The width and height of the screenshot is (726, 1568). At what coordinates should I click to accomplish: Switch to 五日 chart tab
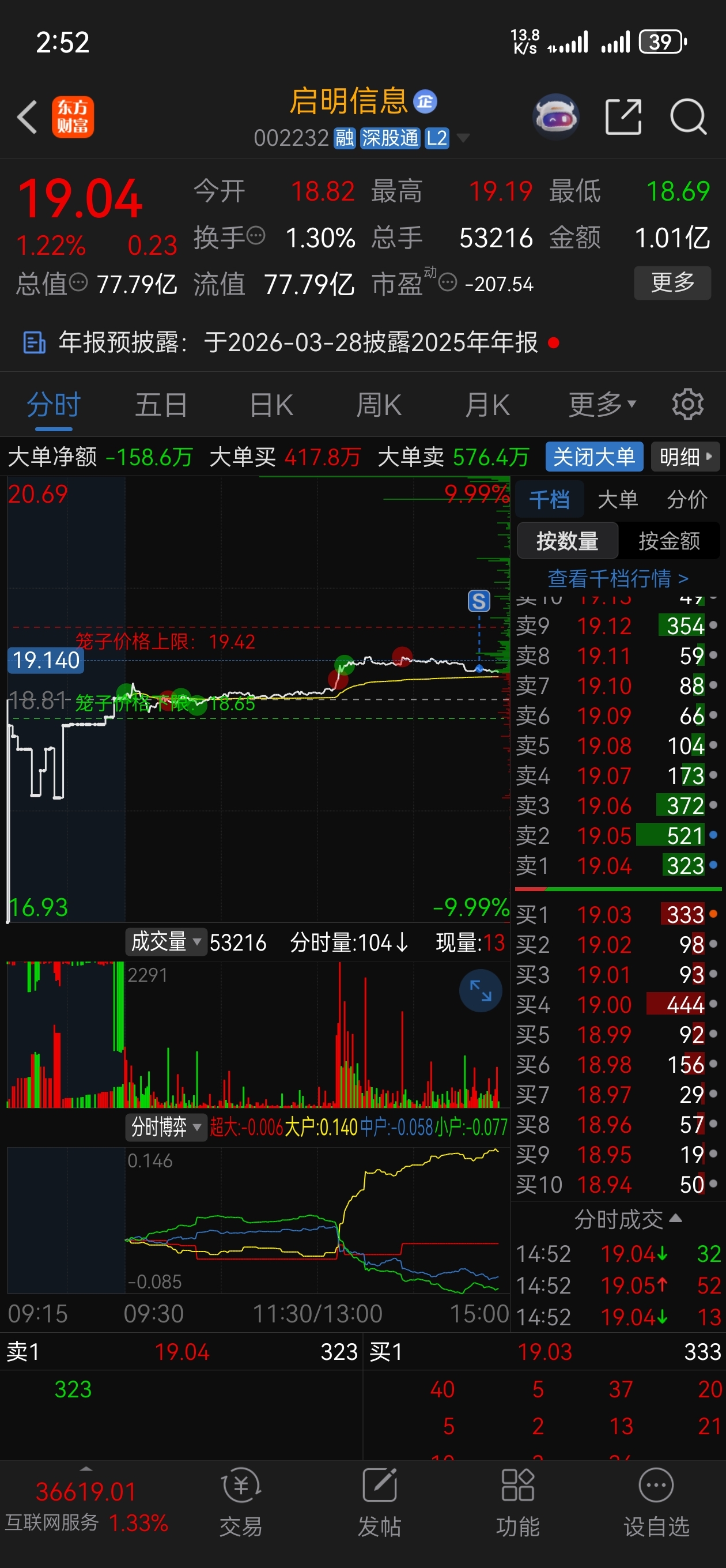coord(161,405)
